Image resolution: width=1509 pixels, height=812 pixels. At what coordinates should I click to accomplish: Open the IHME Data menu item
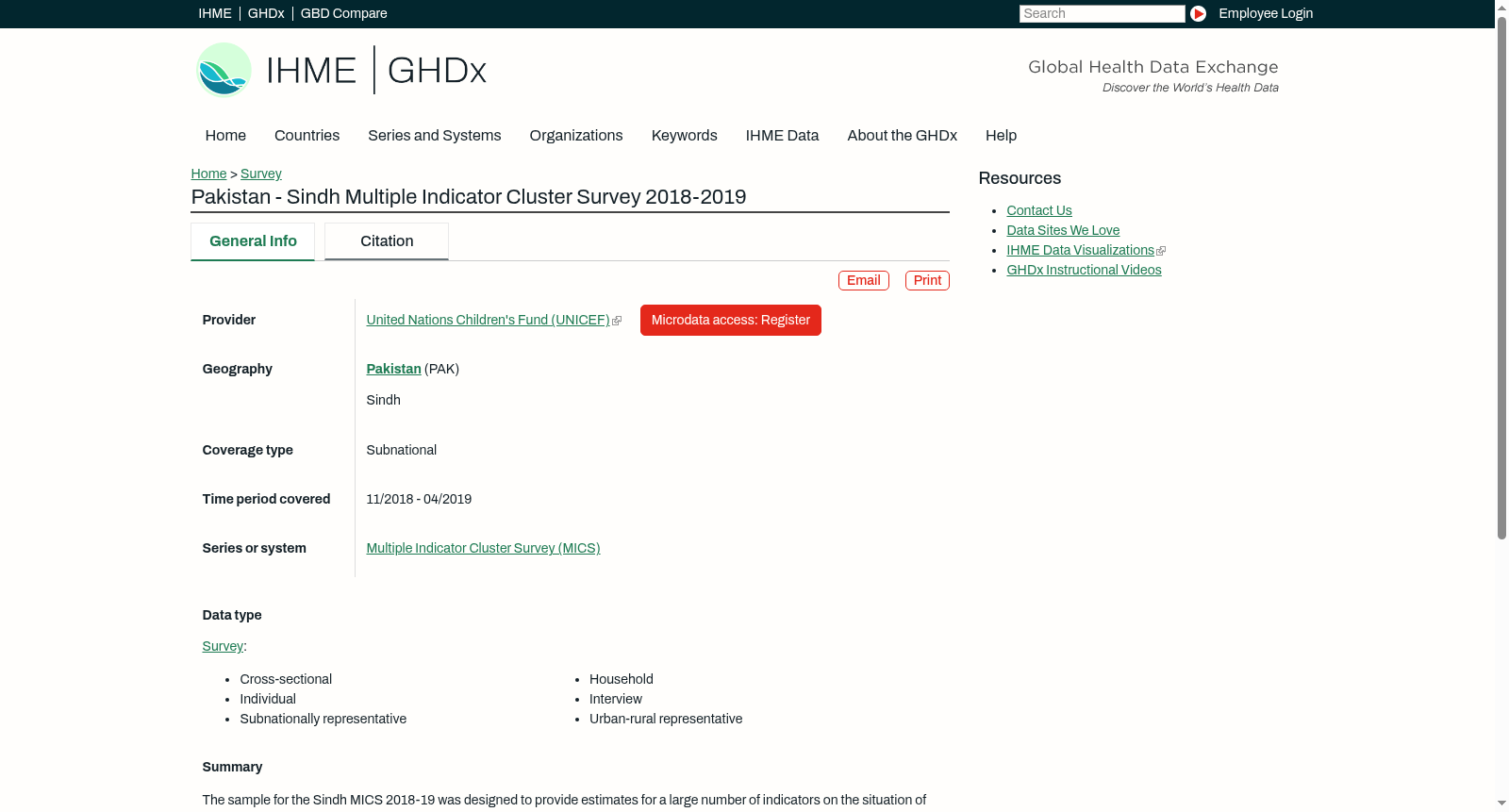tap(782, 136)
